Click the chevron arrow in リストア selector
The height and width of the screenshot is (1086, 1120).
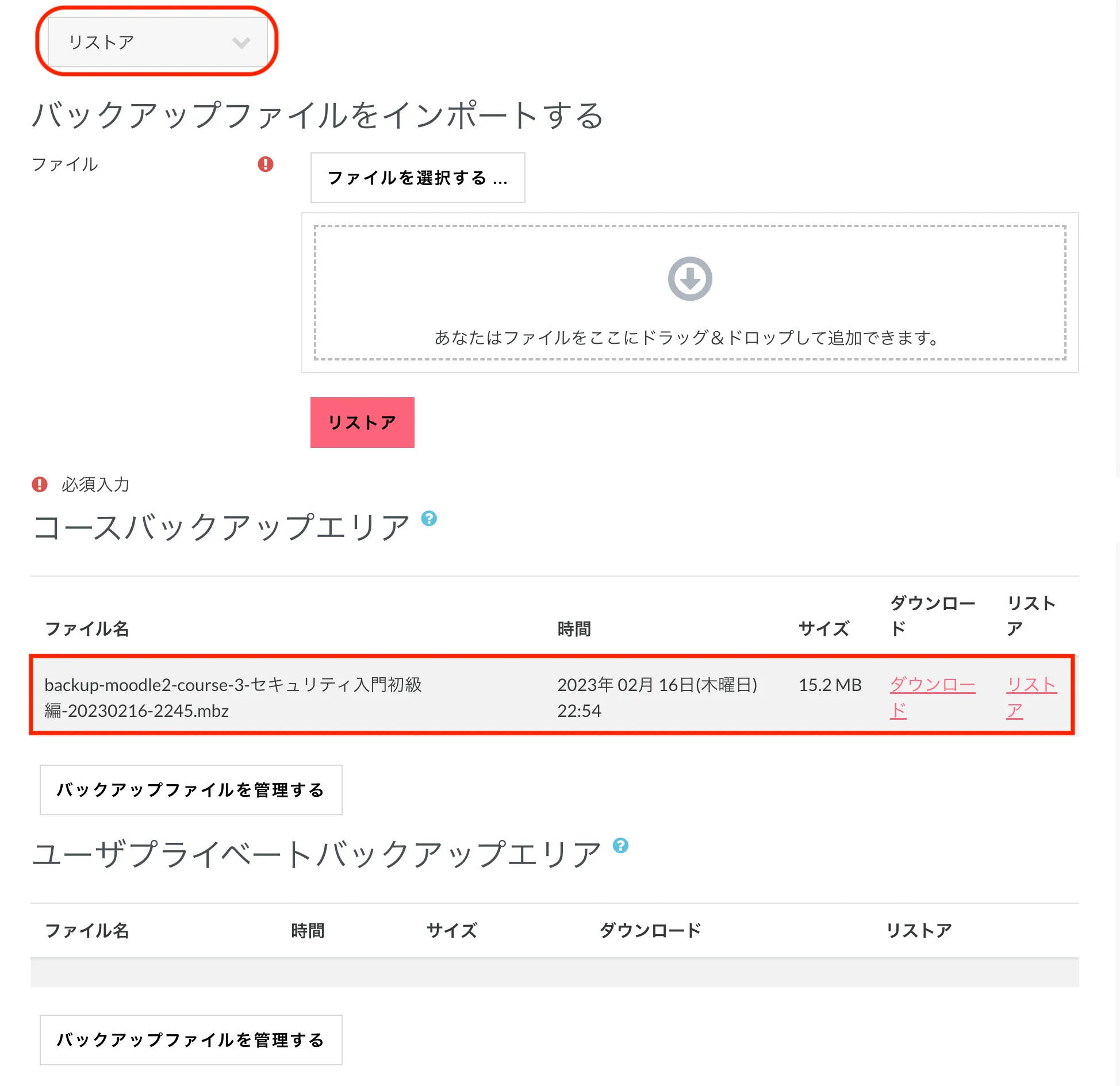241,43
